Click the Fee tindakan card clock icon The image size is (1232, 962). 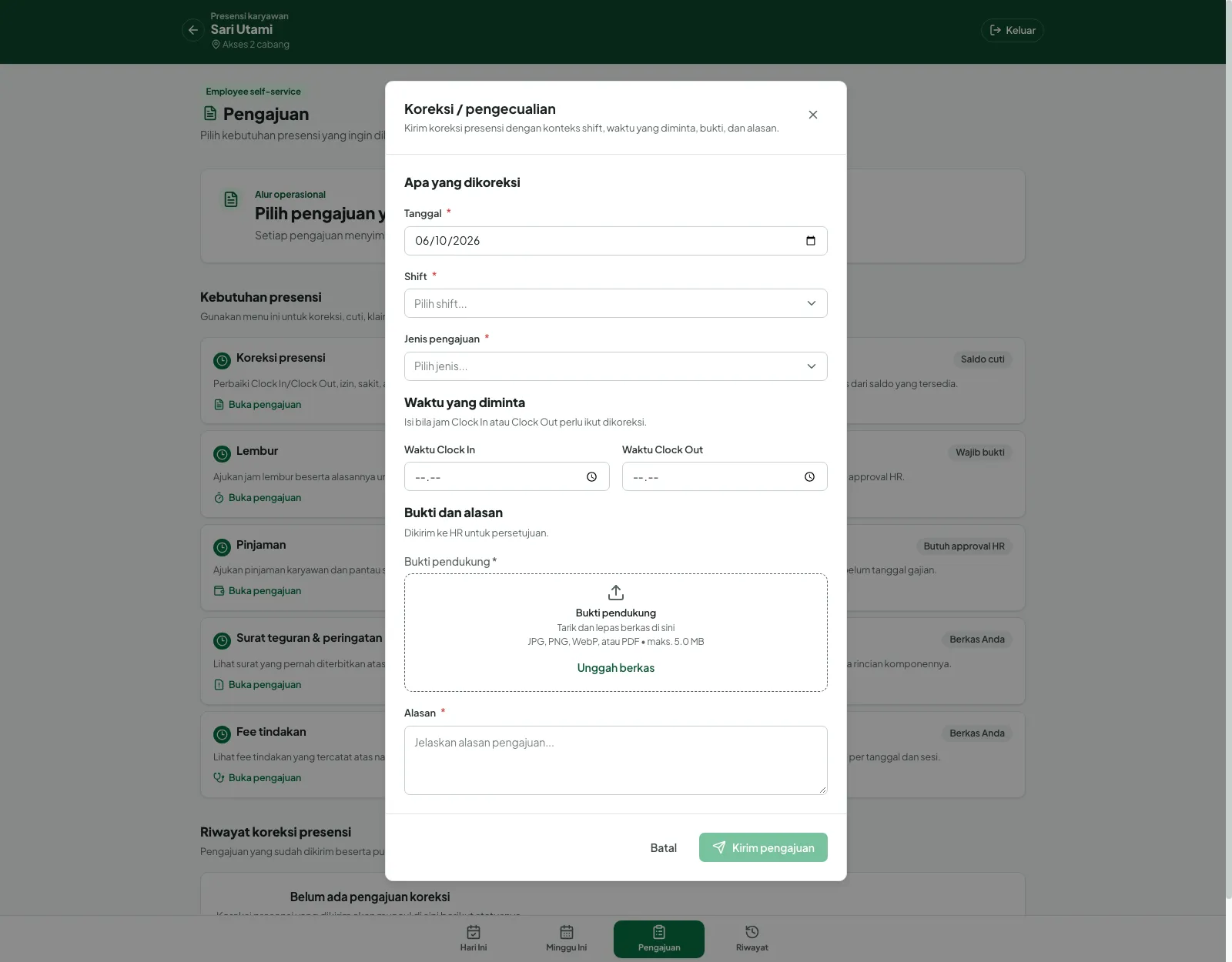222,734
